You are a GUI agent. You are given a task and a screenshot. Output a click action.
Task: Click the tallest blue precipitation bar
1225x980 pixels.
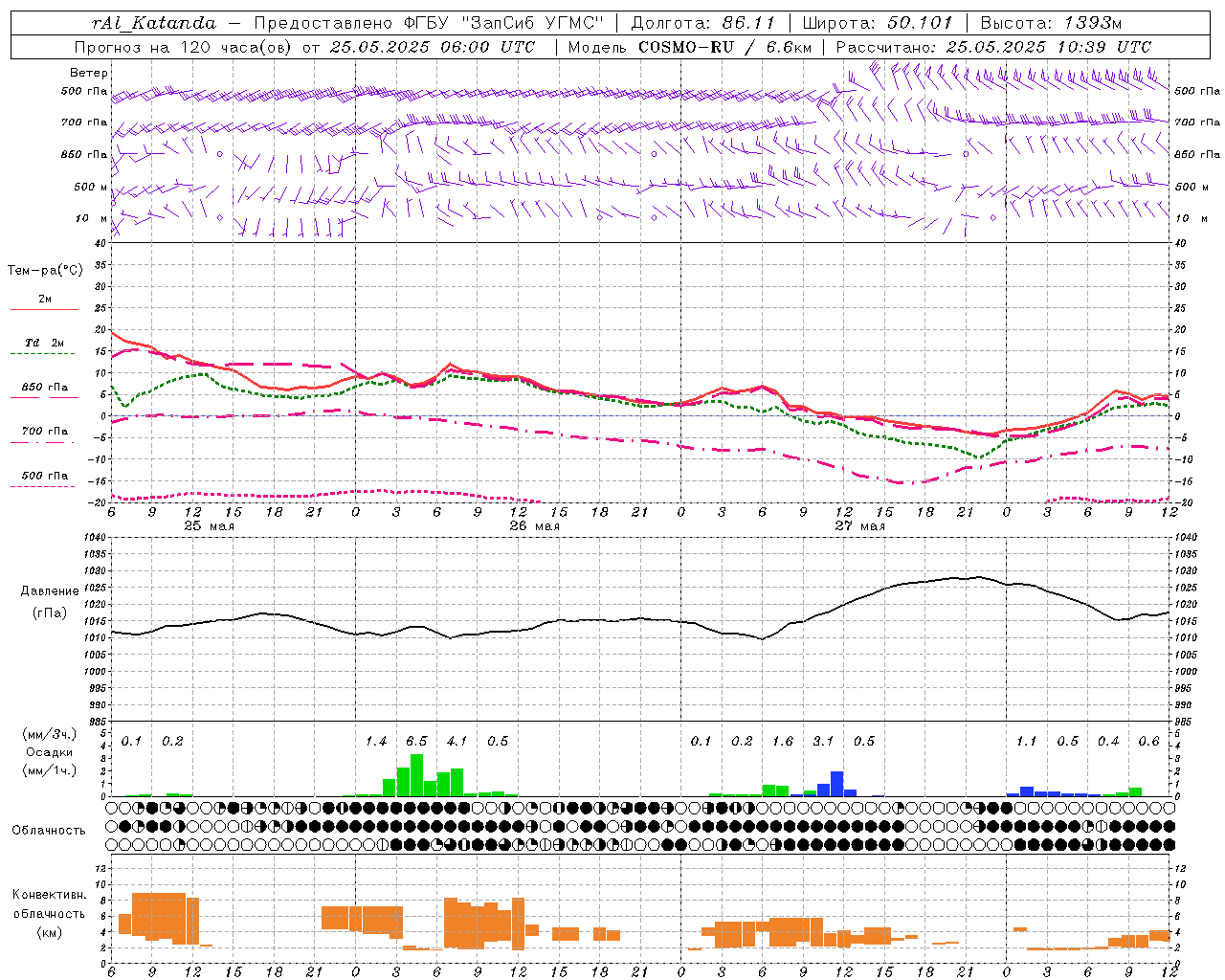837,784
